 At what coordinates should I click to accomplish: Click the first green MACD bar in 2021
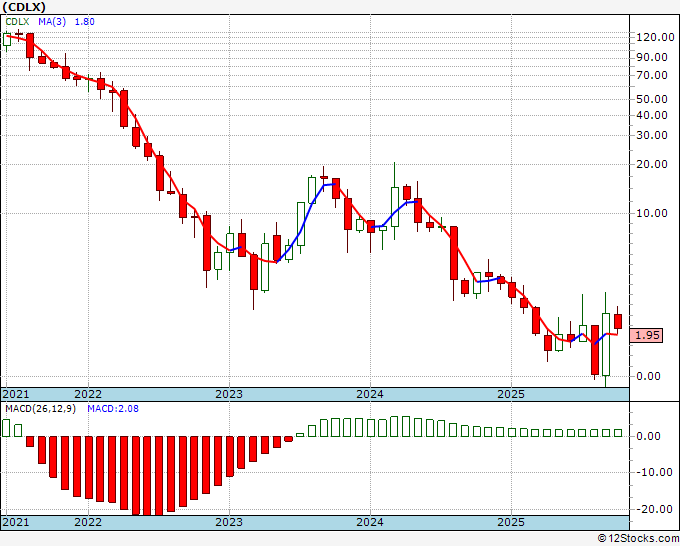tap(6, 428)
